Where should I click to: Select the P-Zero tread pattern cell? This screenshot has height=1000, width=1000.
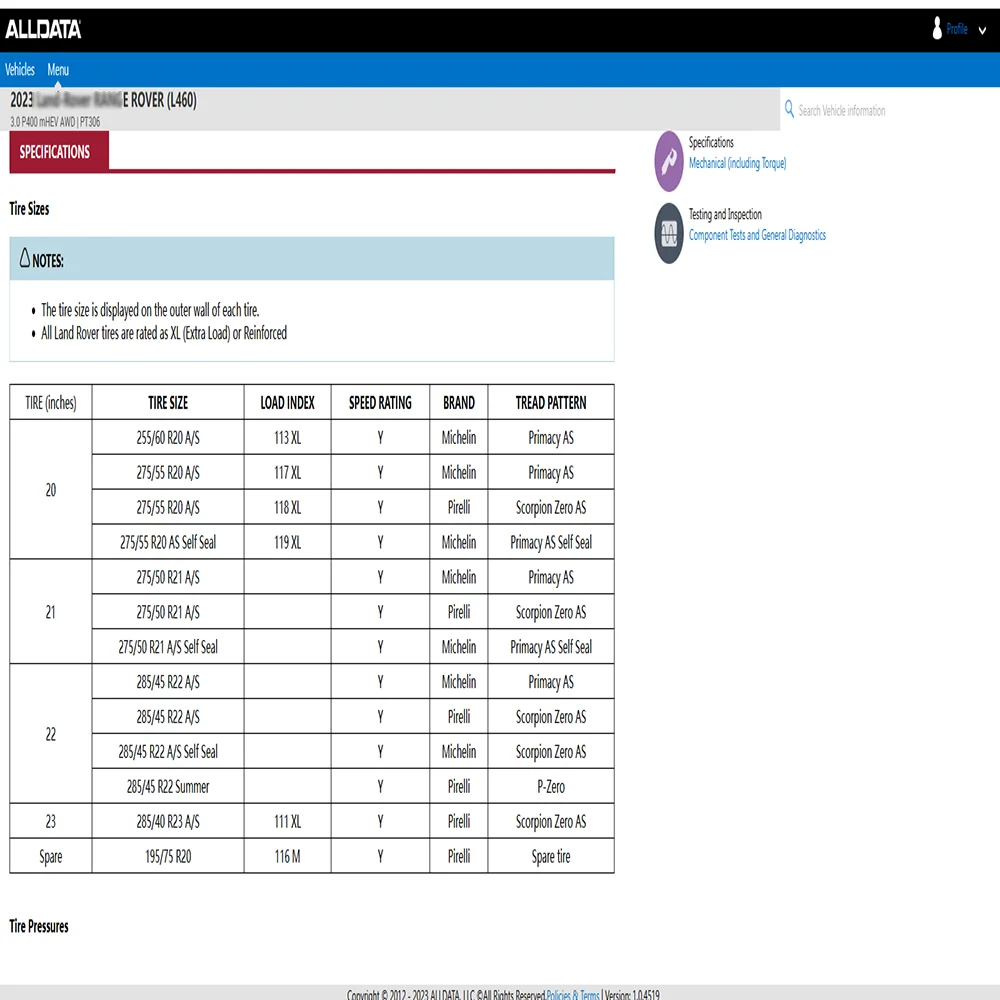[551, 786]
